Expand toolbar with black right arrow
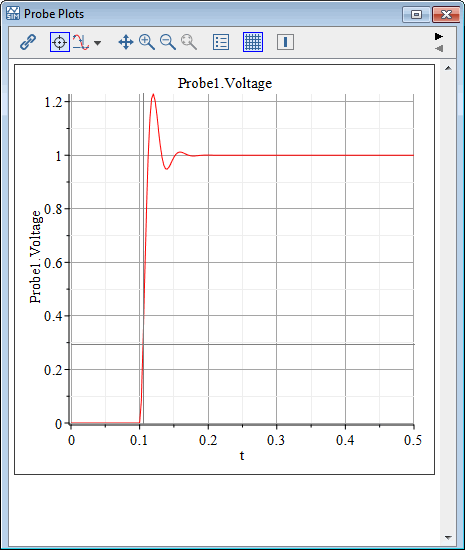Image resolution: width=465 pixels, height=550 pixels. click(439, 36)
